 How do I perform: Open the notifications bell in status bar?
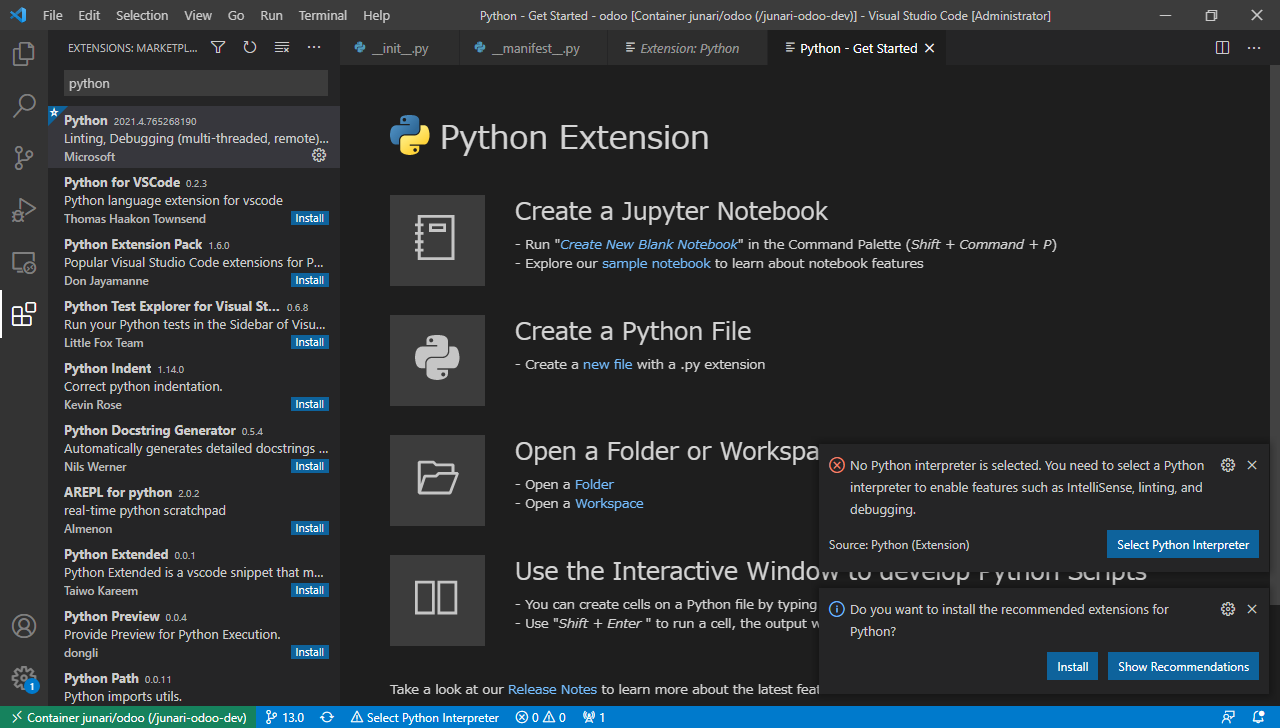tap(1259, 717)
